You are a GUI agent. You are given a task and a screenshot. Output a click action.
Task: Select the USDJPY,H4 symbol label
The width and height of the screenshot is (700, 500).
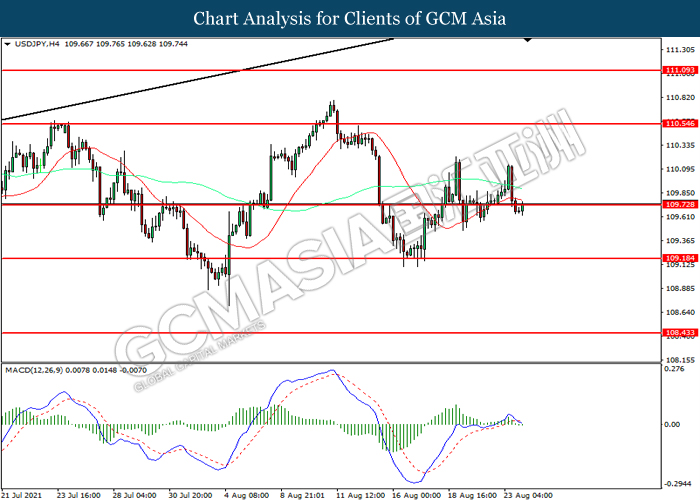[37, 44]
